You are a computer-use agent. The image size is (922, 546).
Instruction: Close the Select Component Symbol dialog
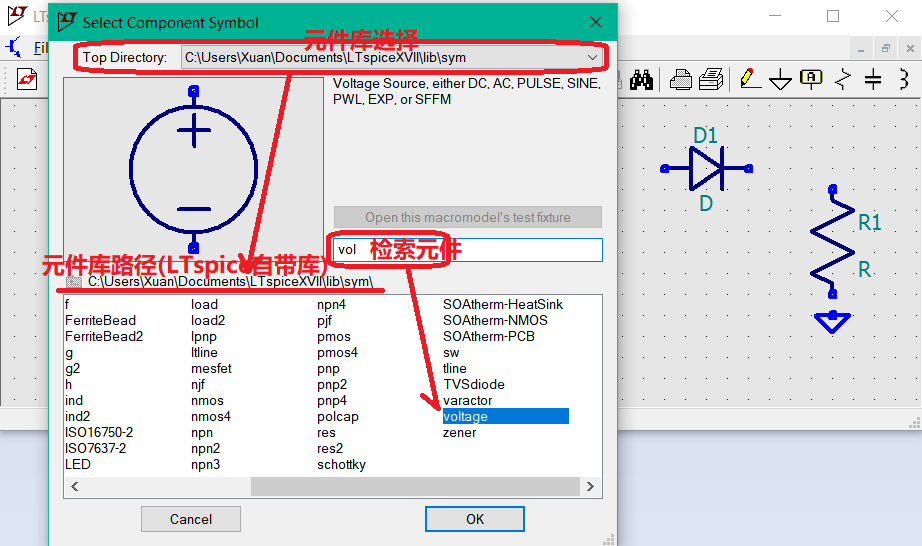tap(596, 22)
